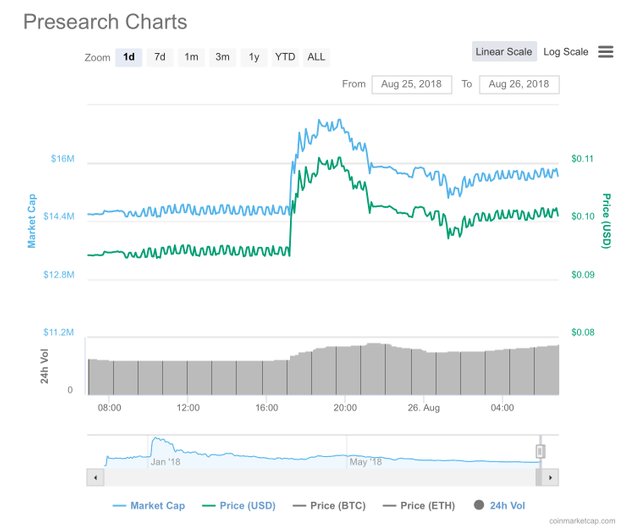The image size is (640, 531).
Task: Click the To date field
Action: pyautogui.click(x=519, y=84)
